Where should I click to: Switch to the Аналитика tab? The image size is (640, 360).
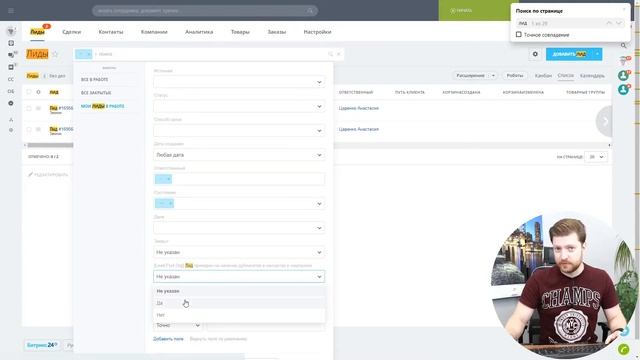point(199,32)
